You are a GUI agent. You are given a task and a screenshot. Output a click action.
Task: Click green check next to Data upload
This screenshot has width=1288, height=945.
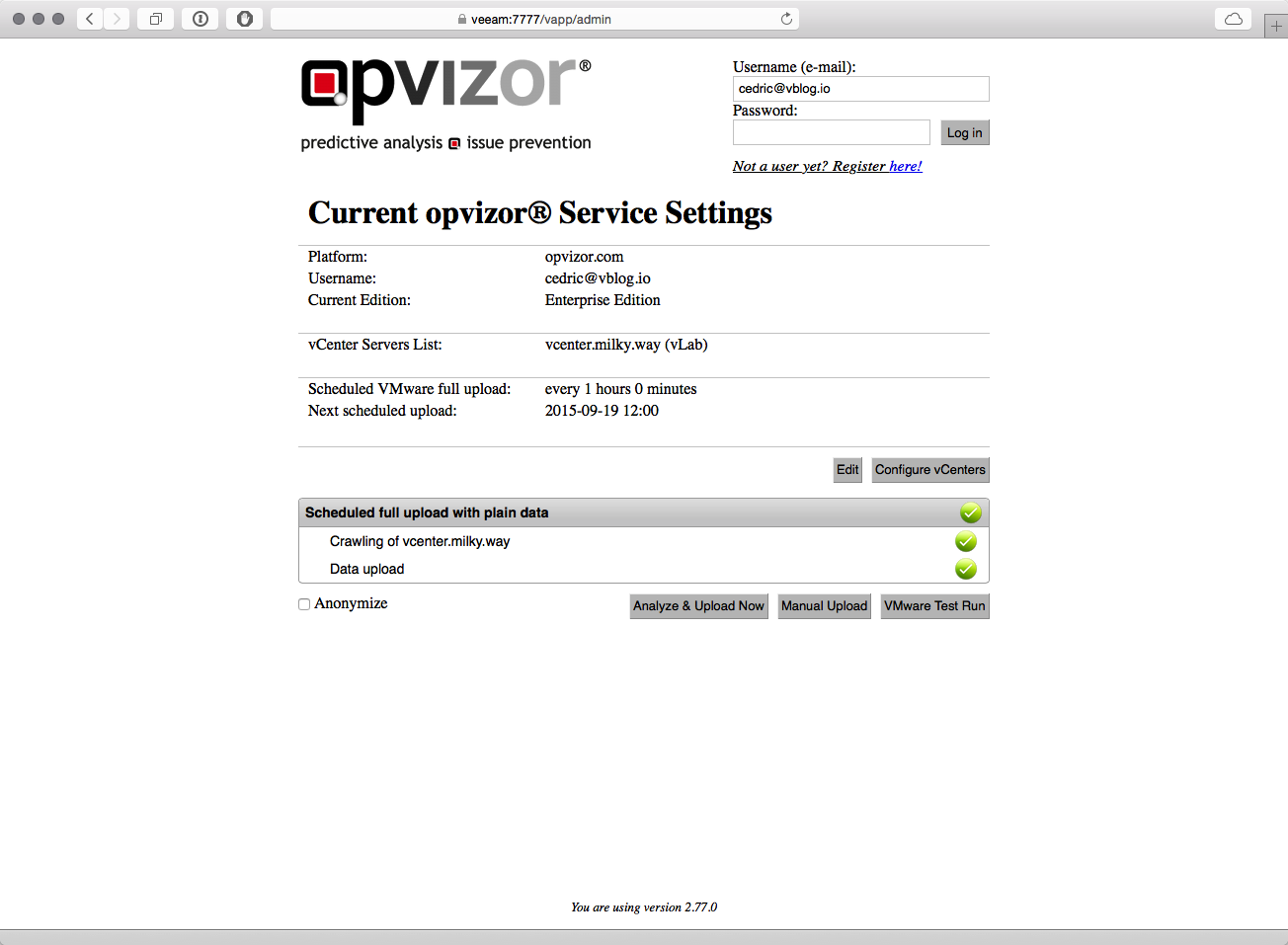965,569
